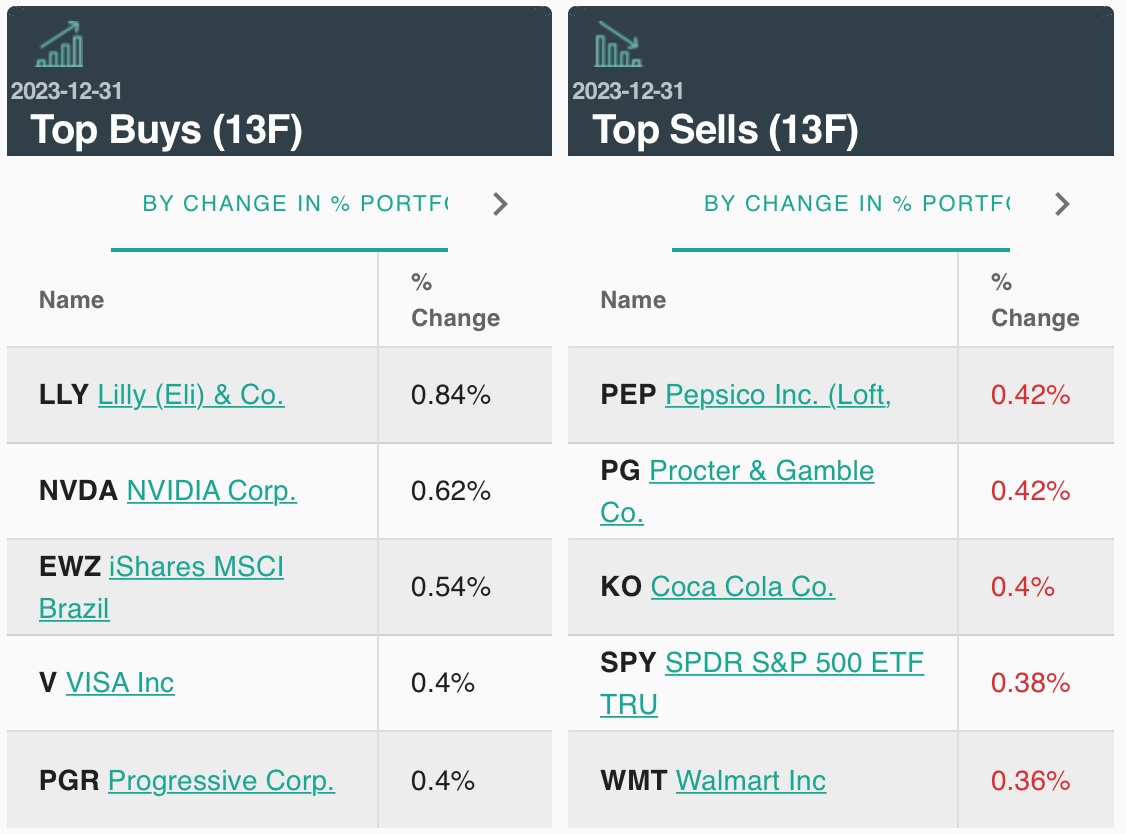Screen dimensions: 1126x834
Task: Click the Top Buys rising chart icon
Action: click(x=60, y=46)
